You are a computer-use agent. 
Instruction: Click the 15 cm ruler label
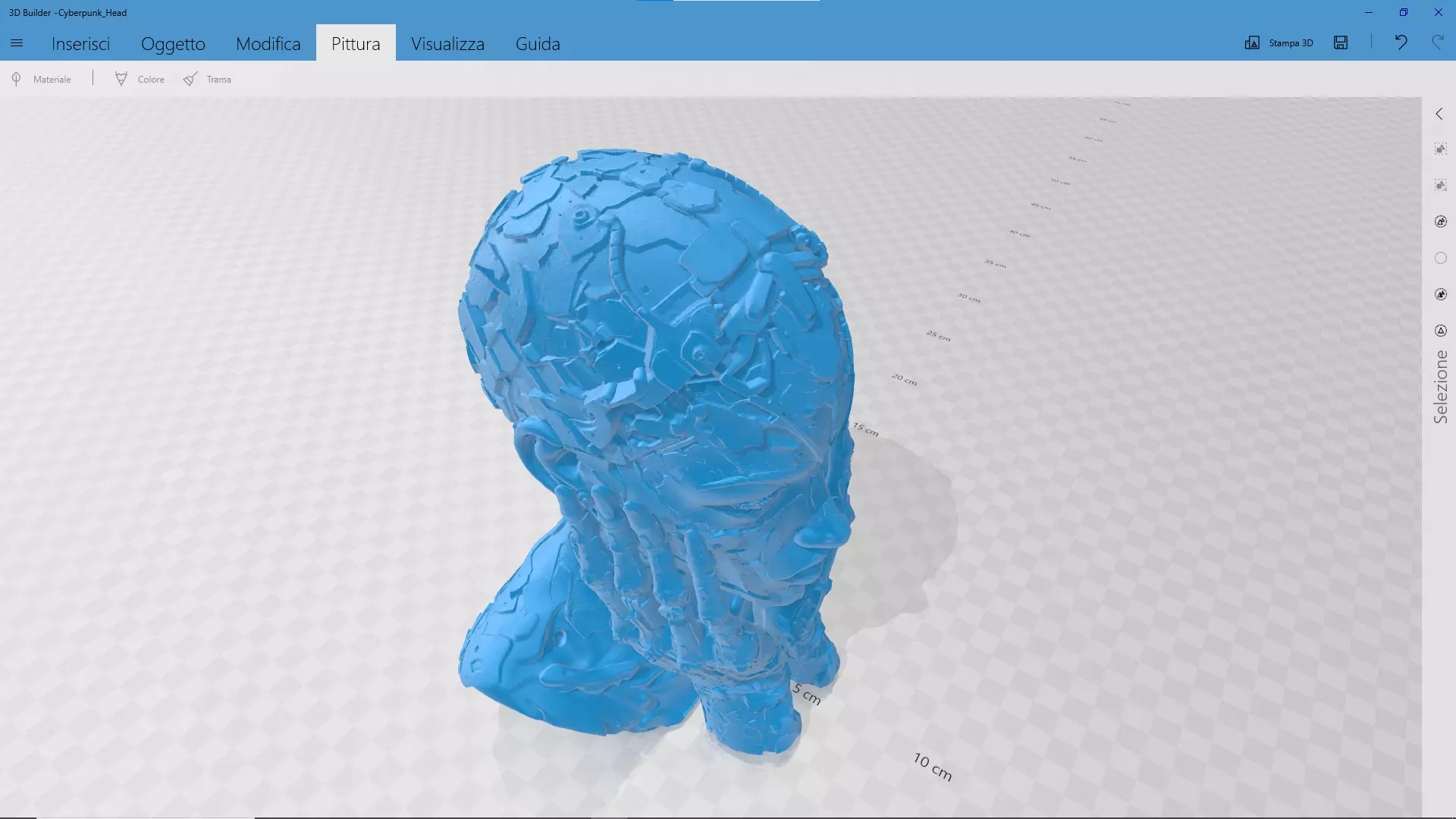(865, 429)
